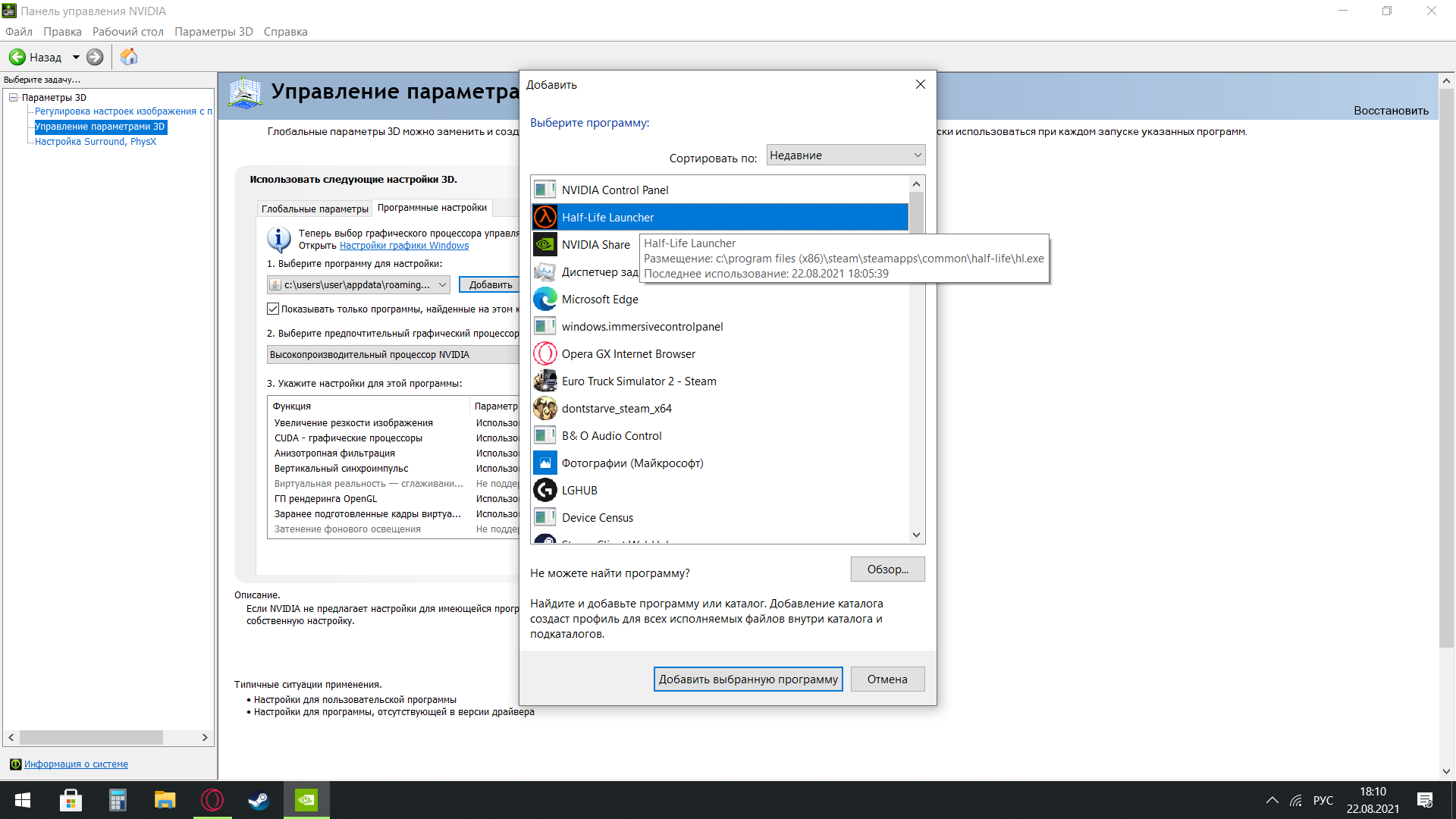Click the Home icon in toolbar

tap(129, 57)
